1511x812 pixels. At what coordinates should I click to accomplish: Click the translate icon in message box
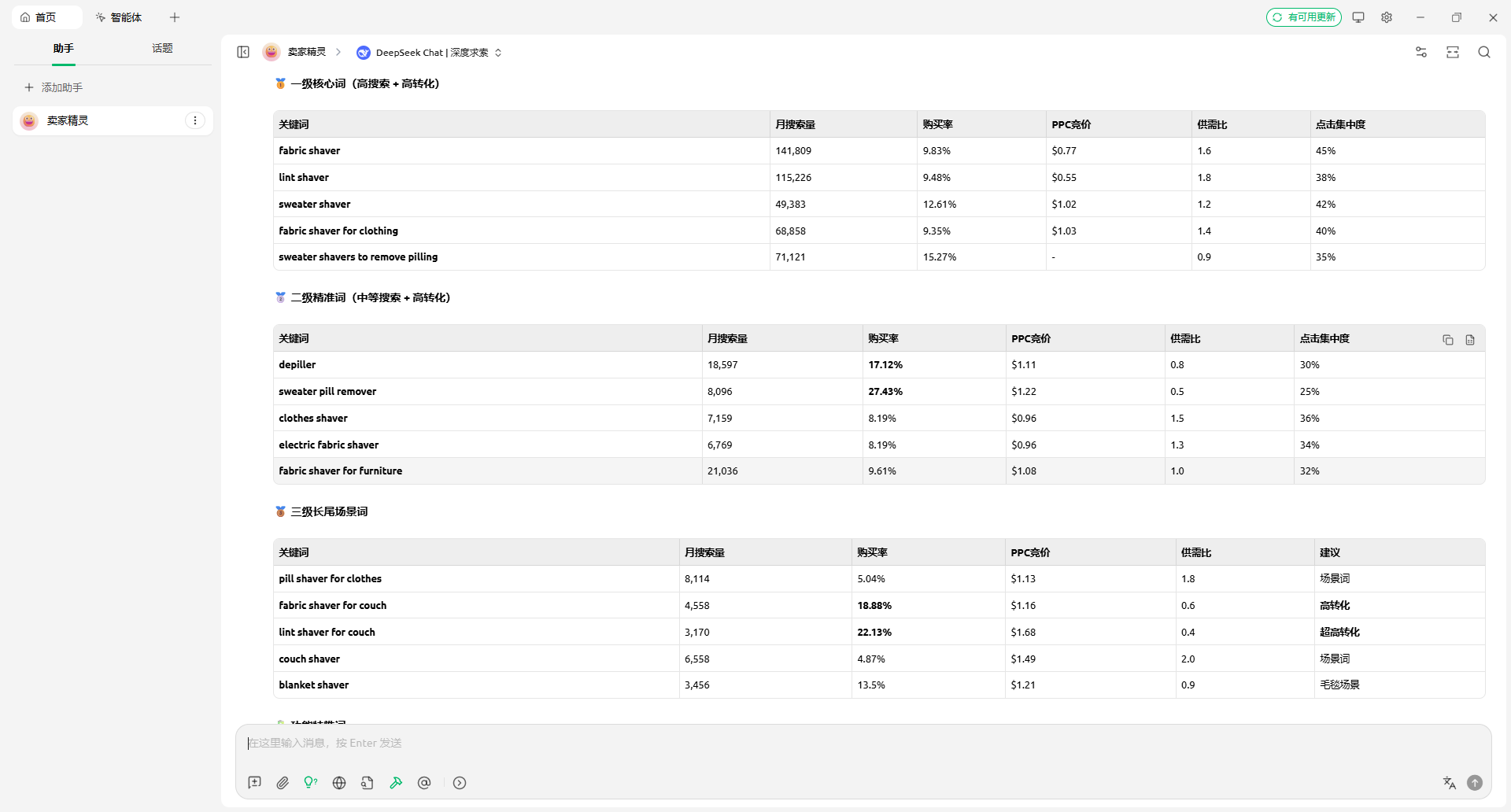pyautogui.click(x=1449, y=783)
